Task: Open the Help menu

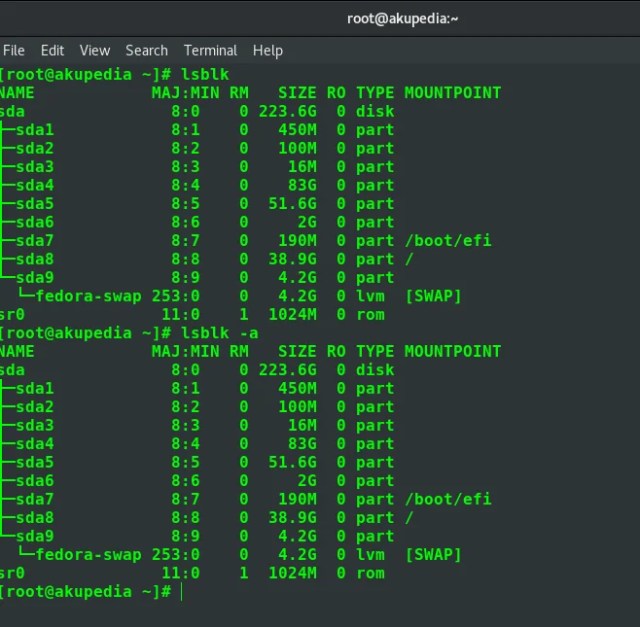Action: (268, 51)
